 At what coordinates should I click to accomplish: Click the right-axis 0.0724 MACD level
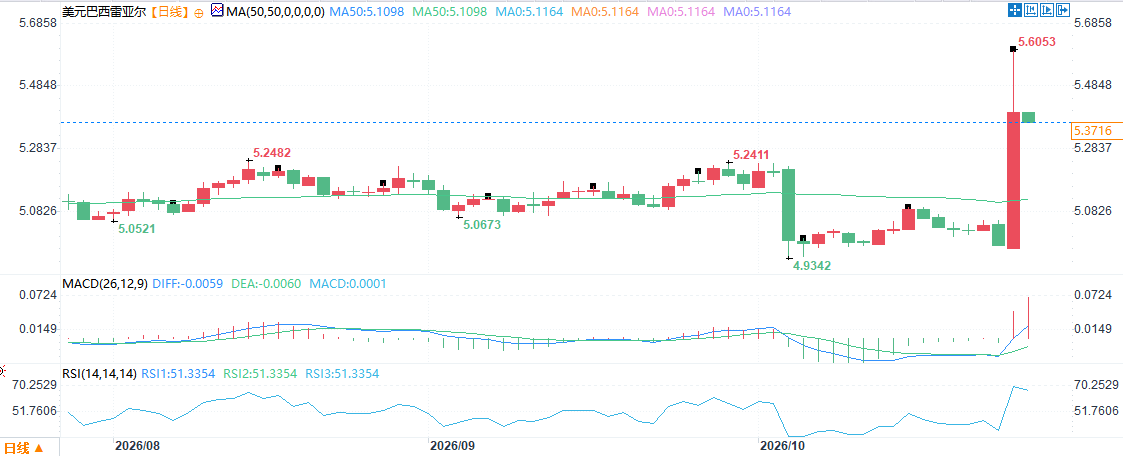click(x=1091, y=295)
